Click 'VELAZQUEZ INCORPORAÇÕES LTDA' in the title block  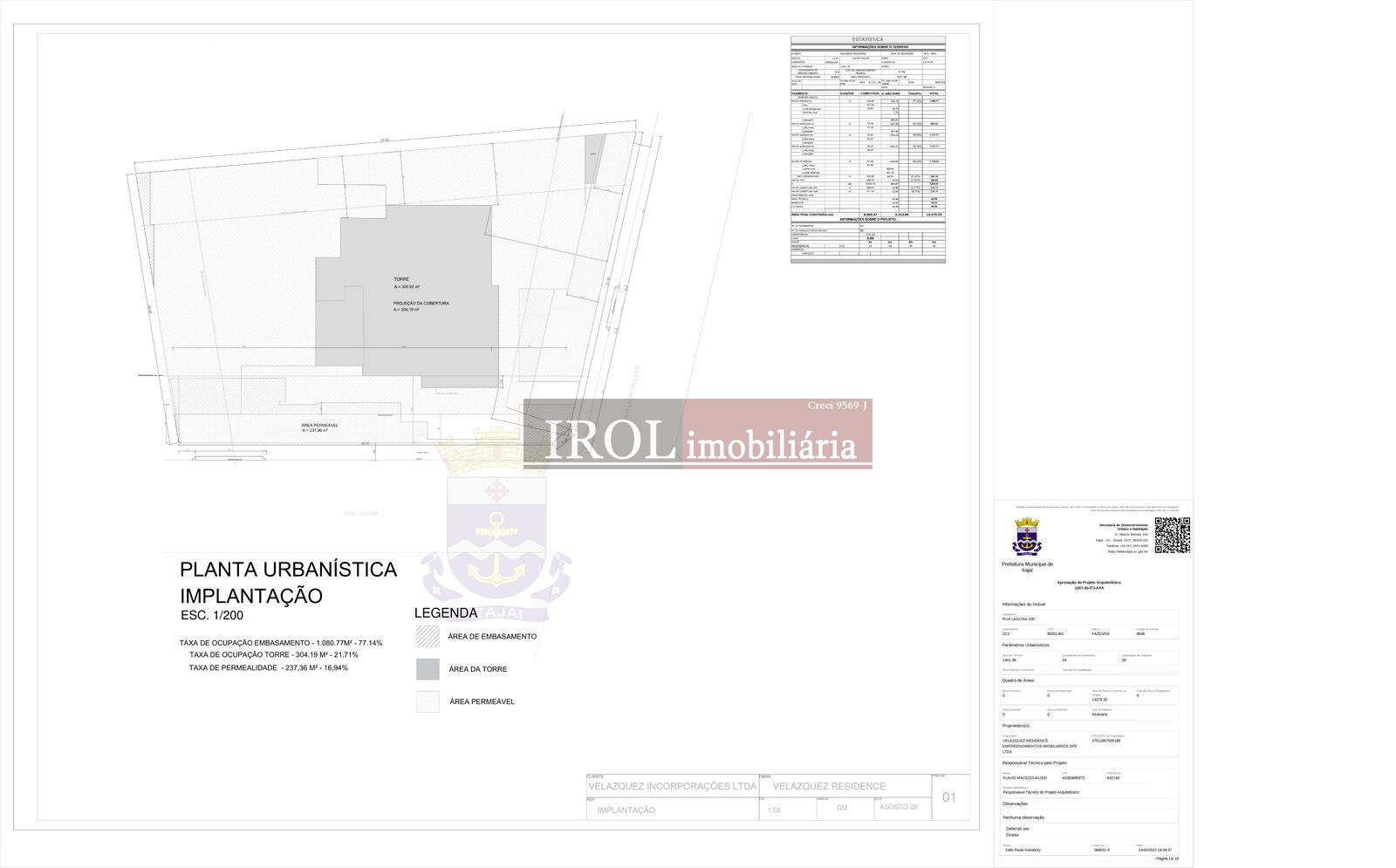(x=672, y=786)
